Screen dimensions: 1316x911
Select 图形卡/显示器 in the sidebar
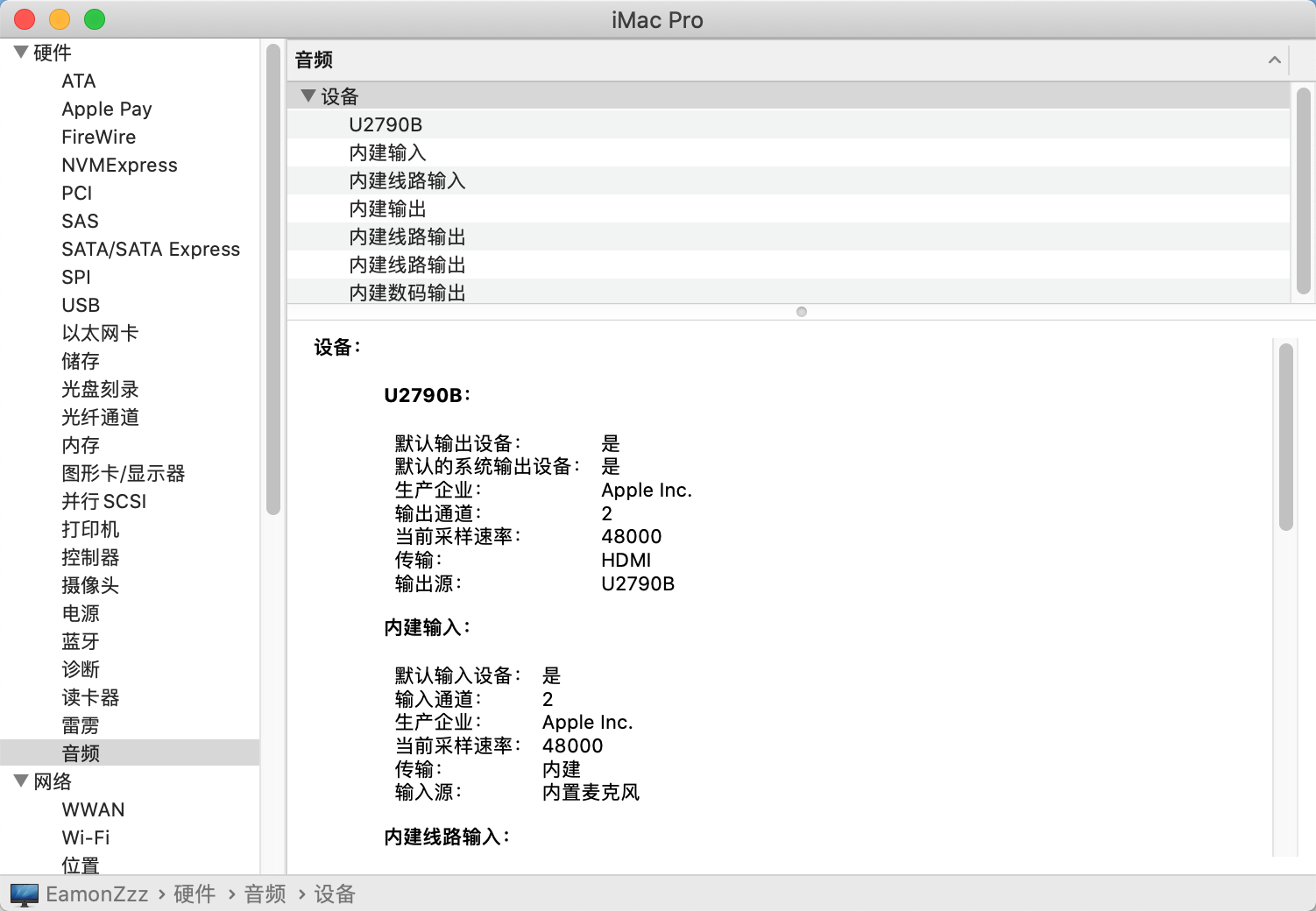click(124, 473)
